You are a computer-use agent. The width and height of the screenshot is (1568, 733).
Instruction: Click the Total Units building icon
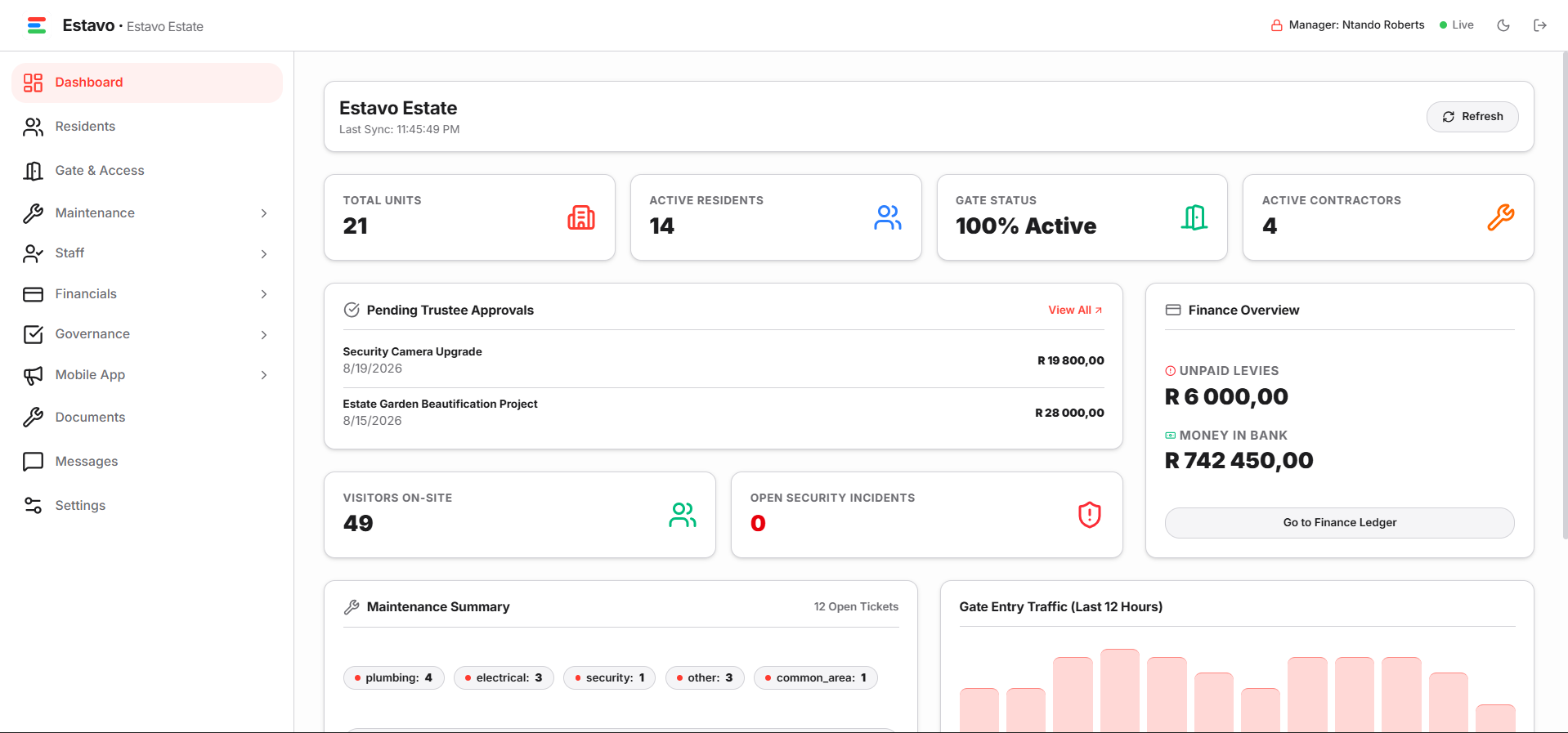[581, 217]
